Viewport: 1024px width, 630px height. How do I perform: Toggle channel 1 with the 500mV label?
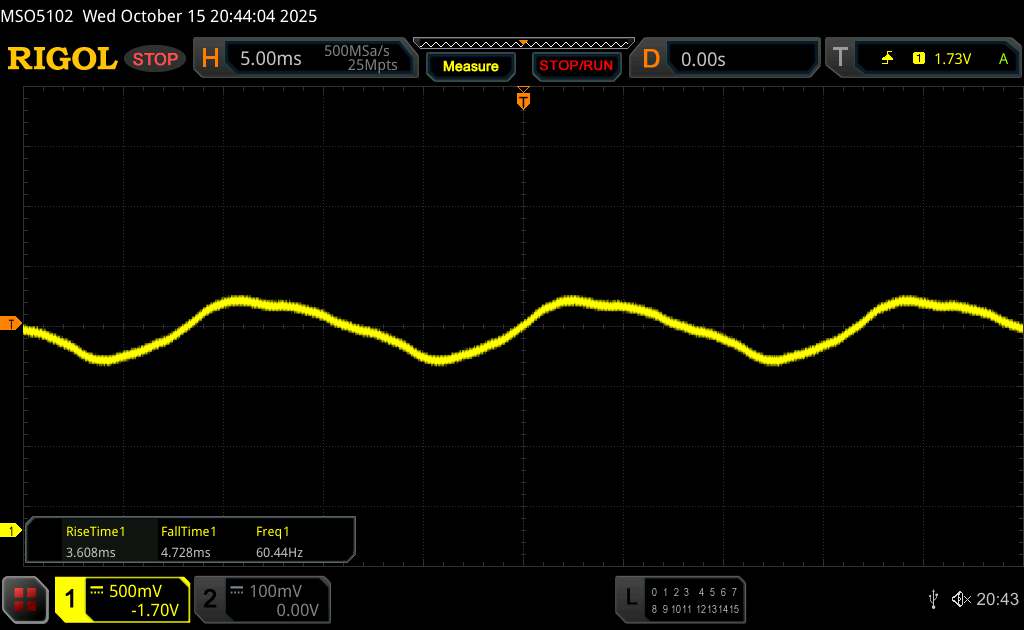pyautogui.click(x=122, y=599)
